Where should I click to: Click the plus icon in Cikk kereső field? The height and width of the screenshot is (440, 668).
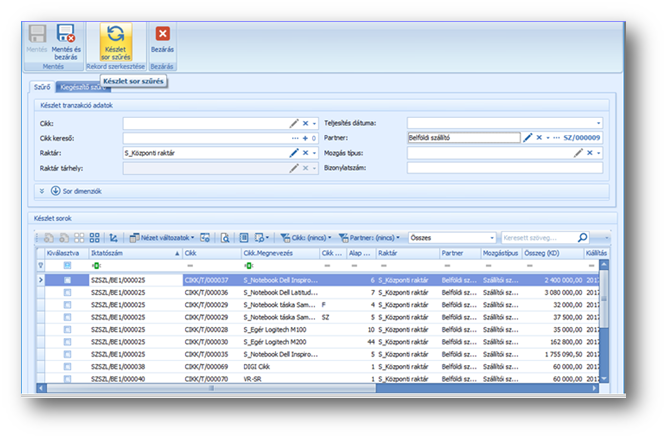point(305,137)
